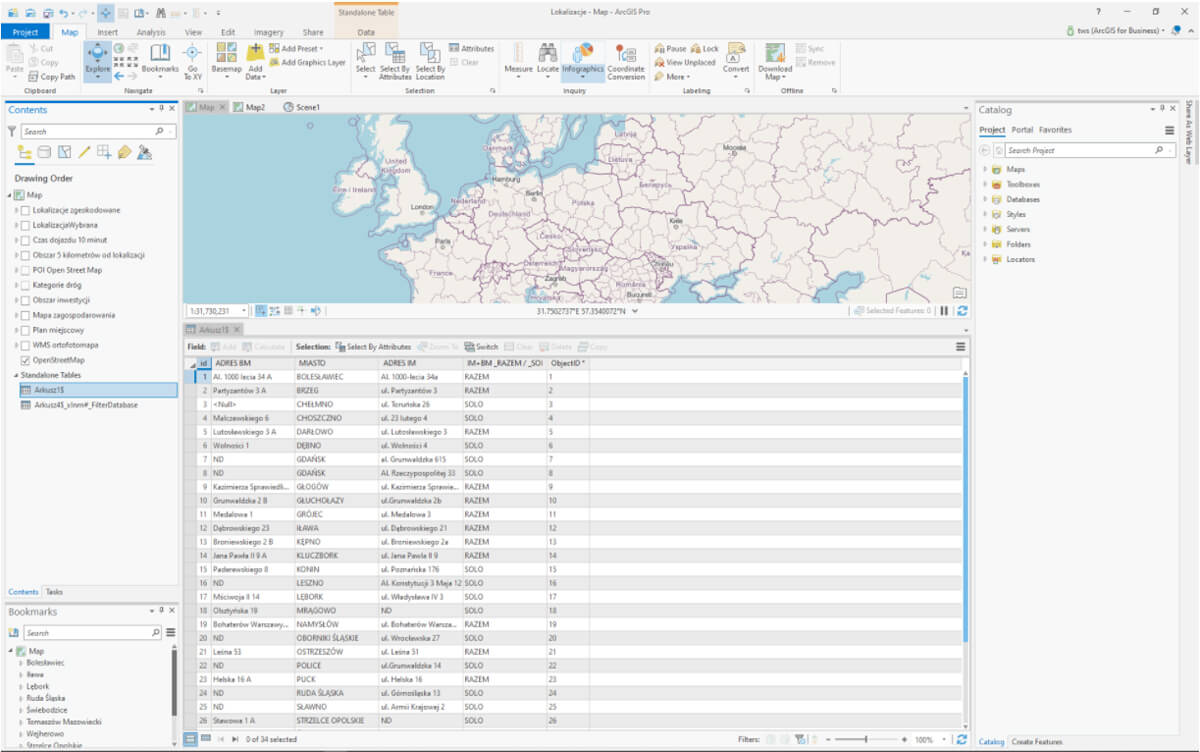Expand Folders in the Catalog pane
The width and height of the screenshot is (1200, 752).
[985, 244]
